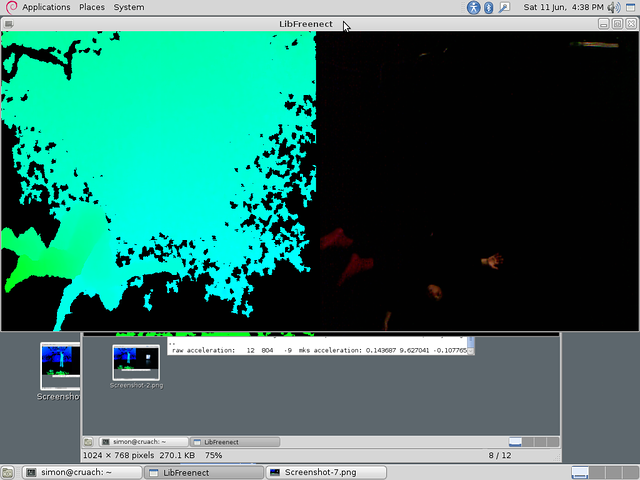The image size is (640, 480).
Task: Switch to Screenshot-7.png in taskbar
Action: point(326,472)
